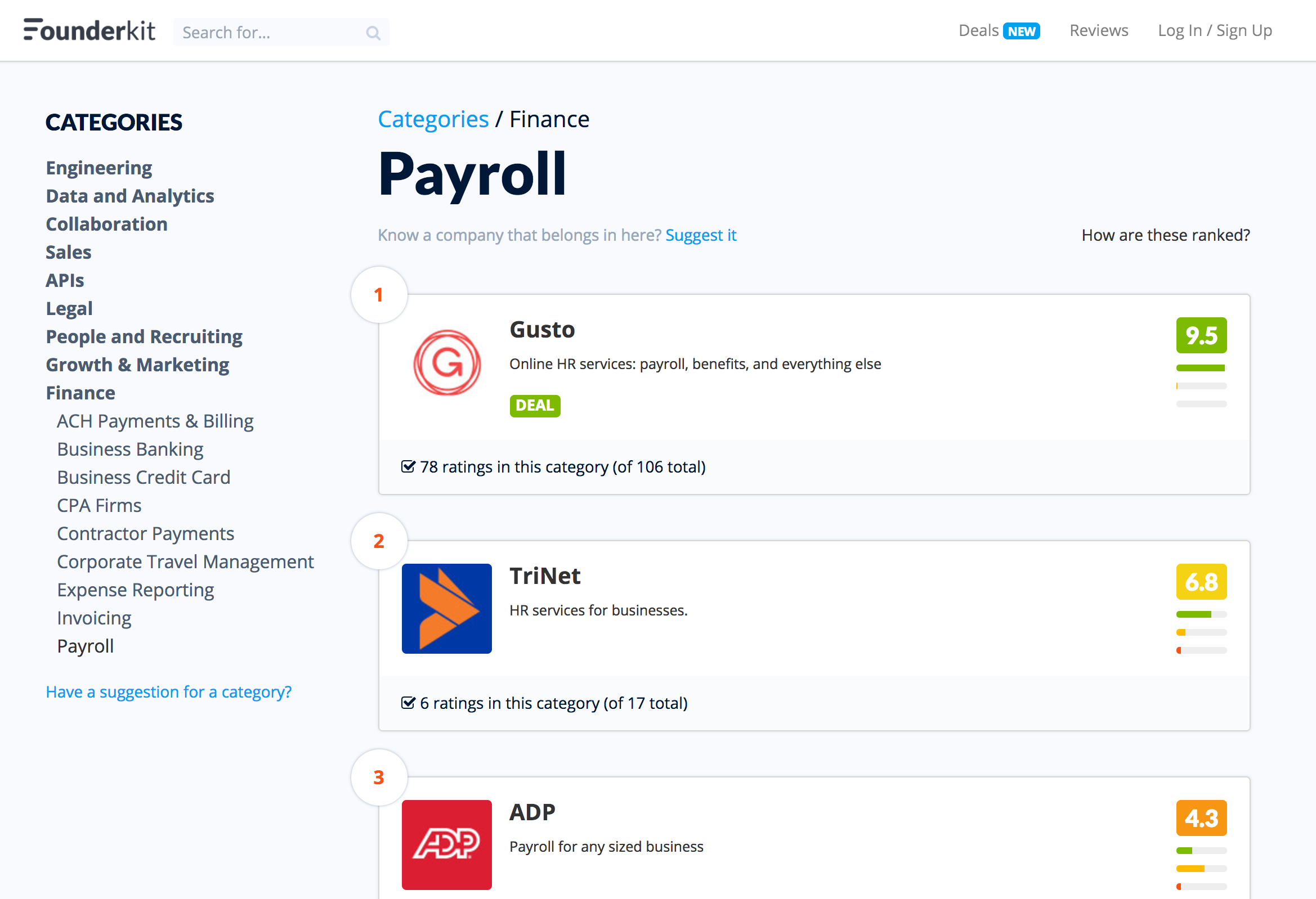Image resolution: width=1316 pixels, height=899 pixels.
Task: Click the Suggest it link
Action: (700, 235)
